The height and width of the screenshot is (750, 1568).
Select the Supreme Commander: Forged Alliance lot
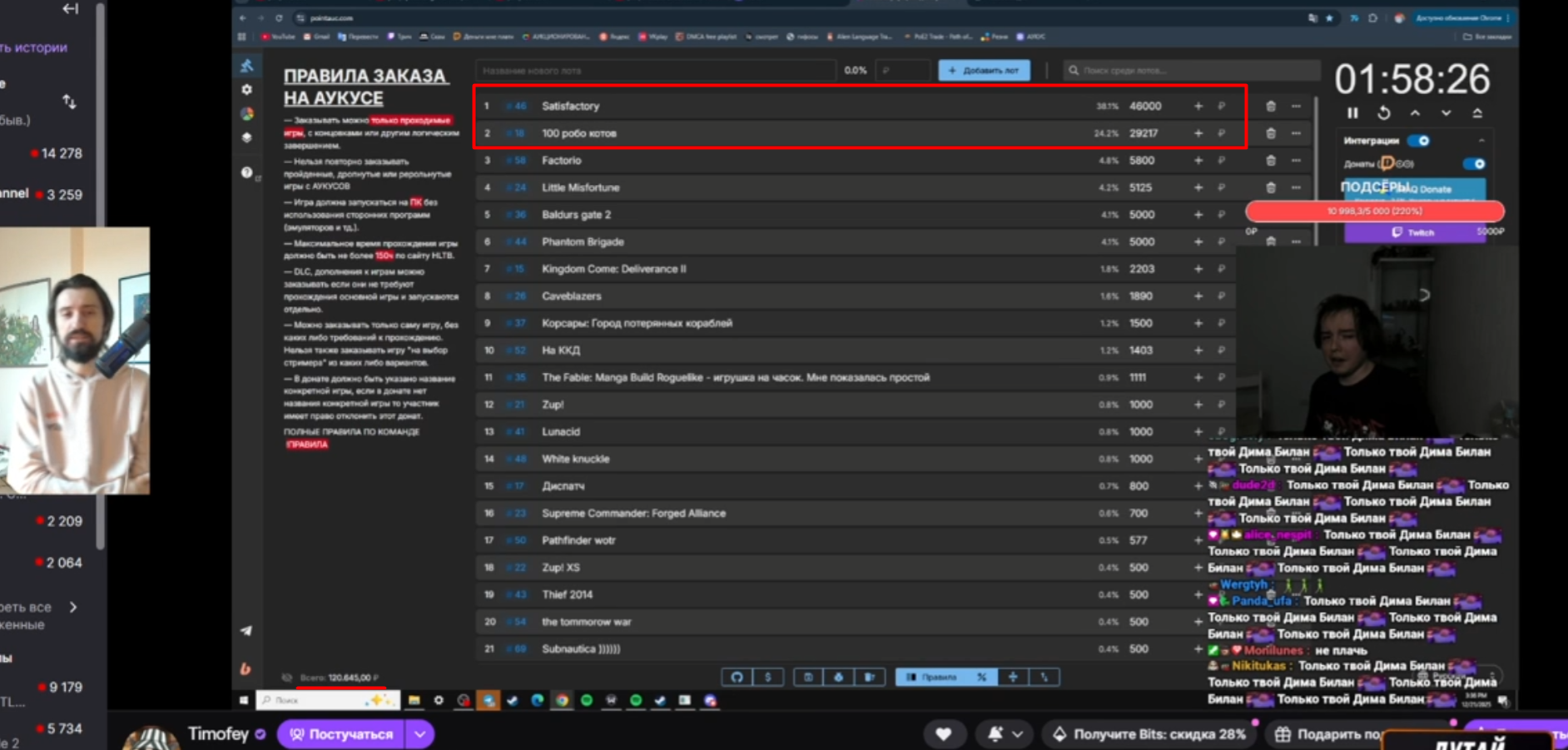point(633,513)
